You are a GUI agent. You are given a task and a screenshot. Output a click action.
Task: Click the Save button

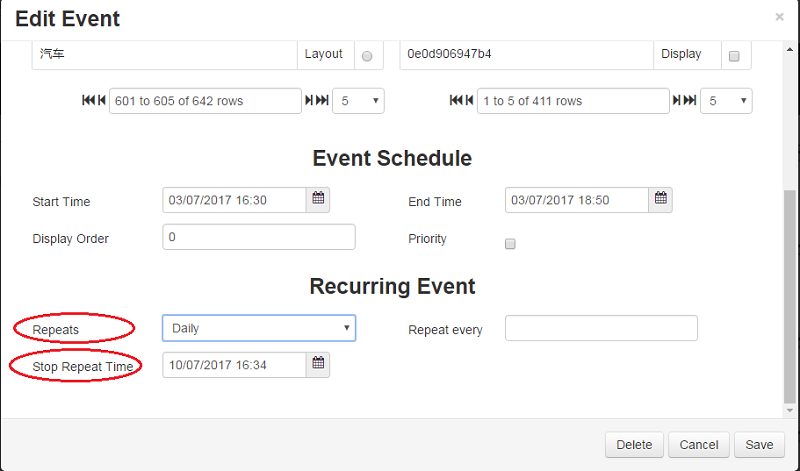(759, 445)
